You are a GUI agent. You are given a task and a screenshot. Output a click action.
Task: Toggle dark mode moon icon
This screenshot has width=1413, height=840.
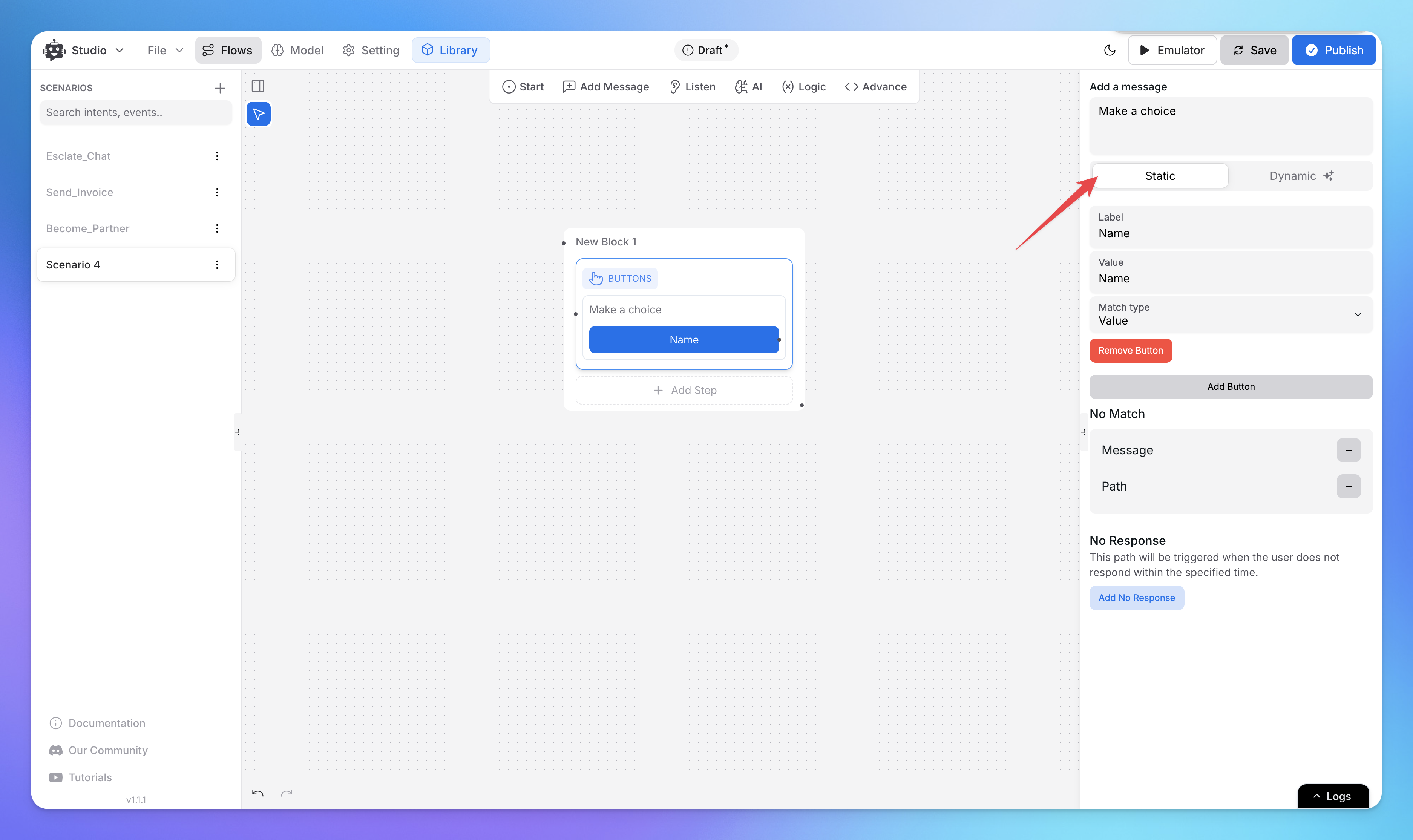pos(1109,51)
